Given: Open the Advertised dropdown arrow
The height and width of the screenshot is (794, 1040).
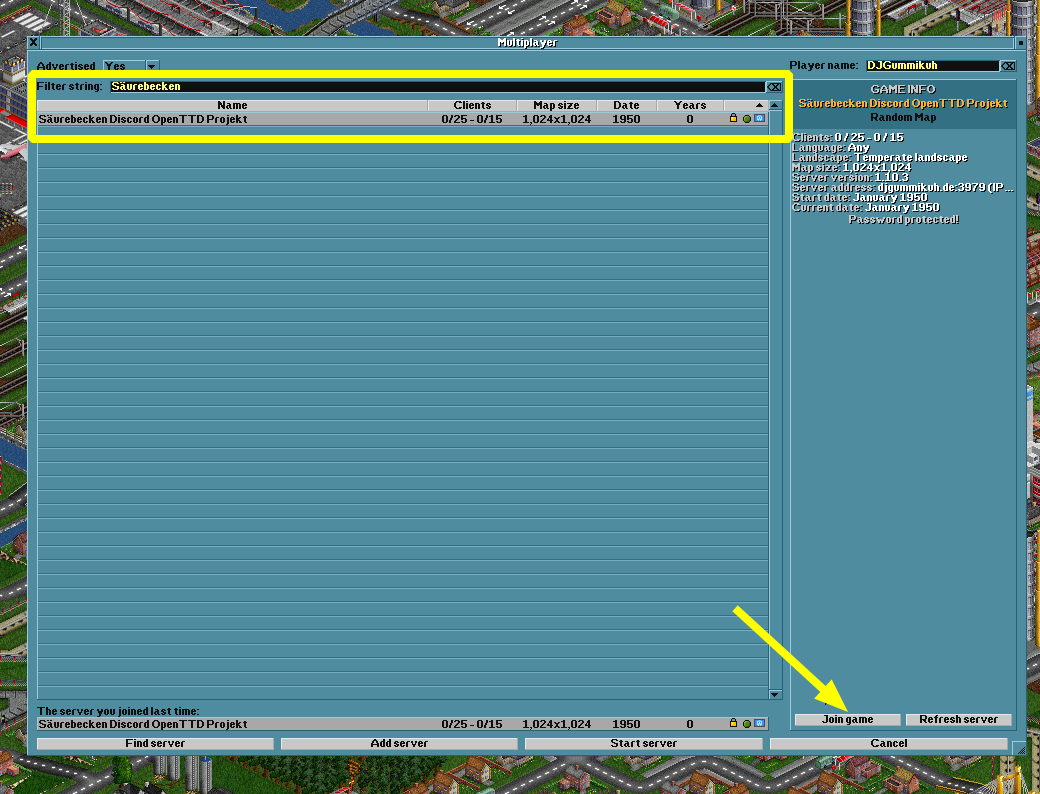Looking at the screenshot, I should (152, 66).
